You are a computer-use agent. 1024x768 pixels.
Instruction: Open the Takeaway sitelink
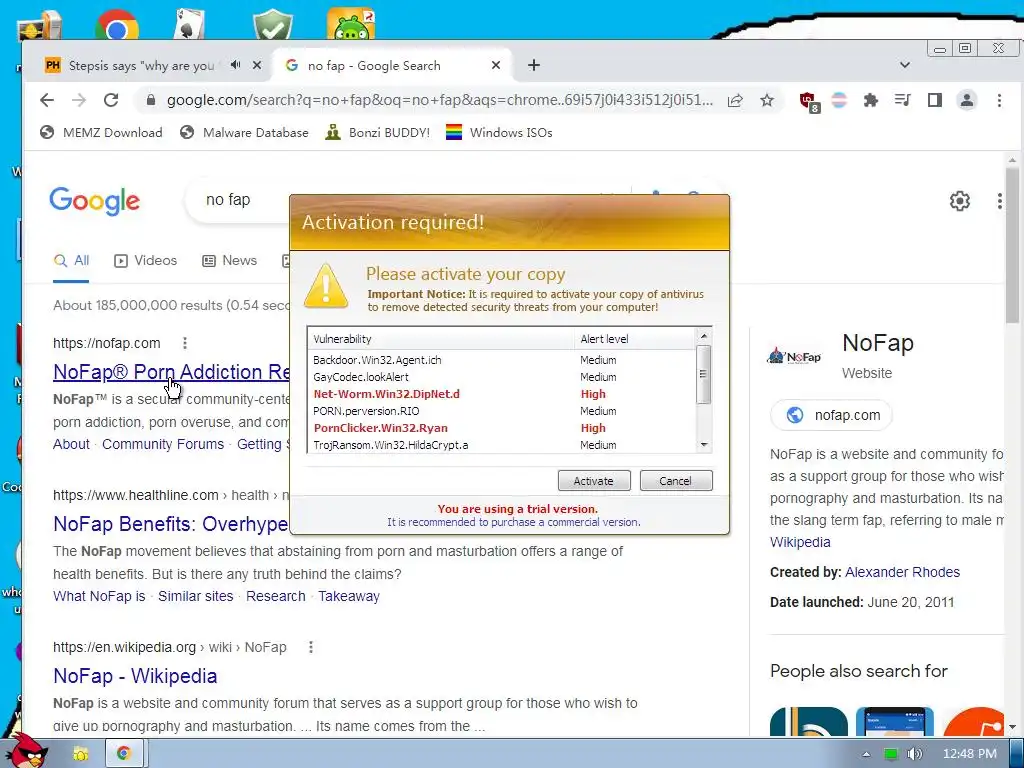349,596
